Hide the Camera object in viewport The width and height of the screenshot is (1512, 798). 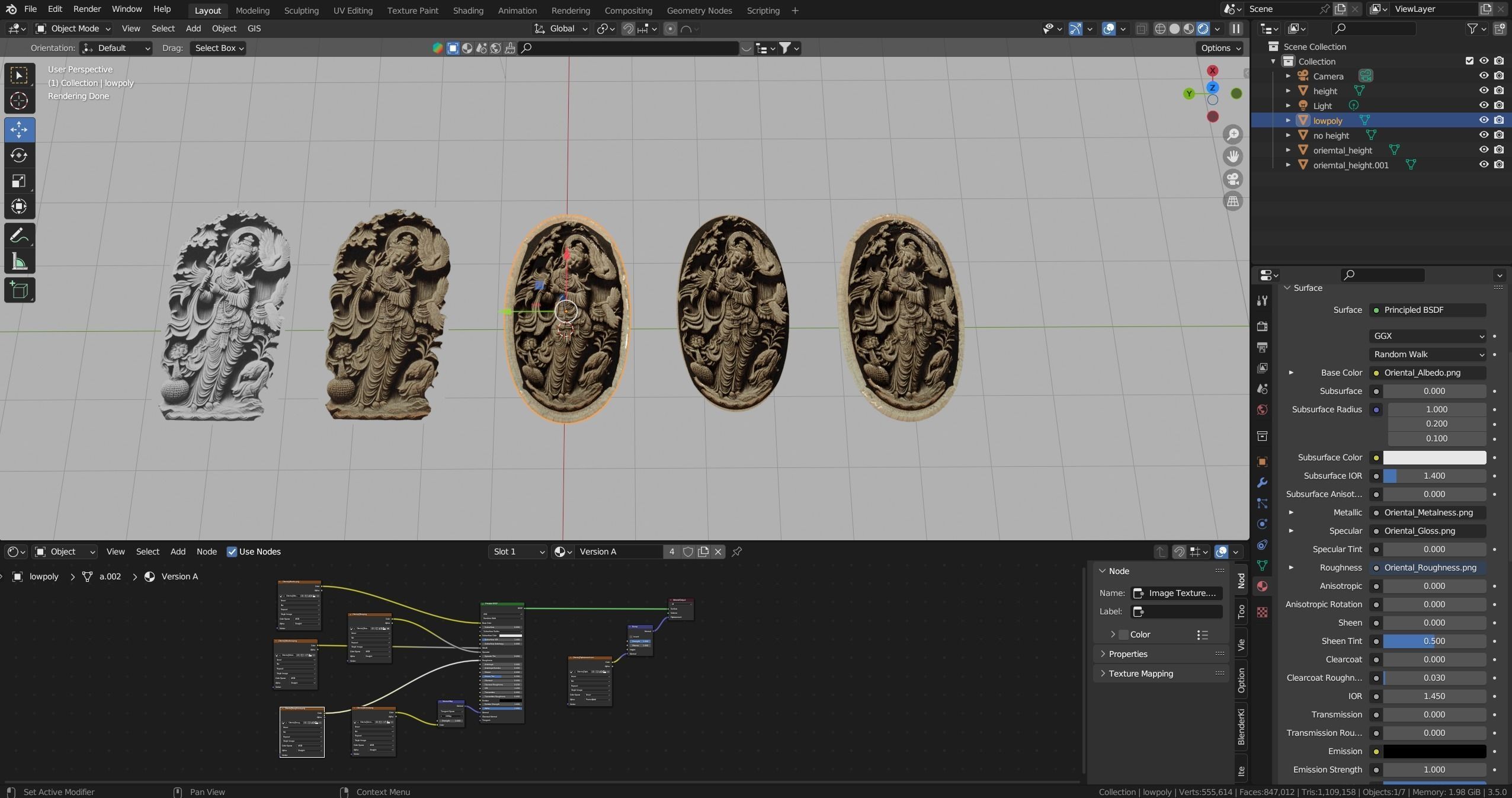pyautogui.click(x=1484, y=76)
